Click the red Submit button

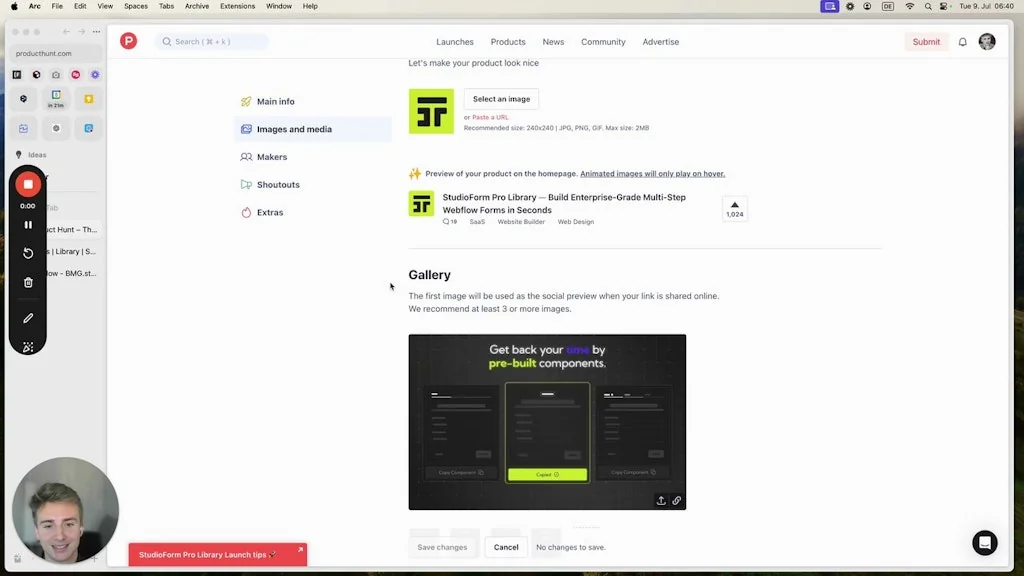point(925,41)
